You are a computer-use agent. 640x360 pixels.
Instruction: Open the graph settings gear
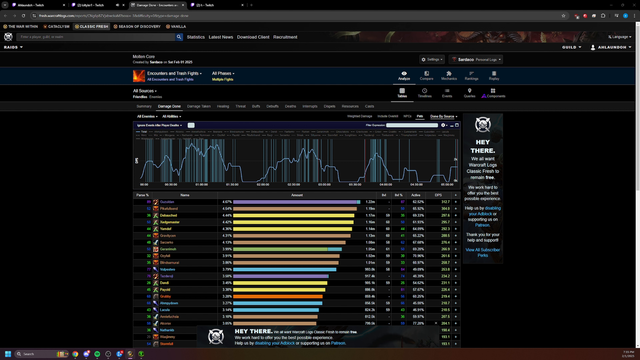click(x=443, y=125)
